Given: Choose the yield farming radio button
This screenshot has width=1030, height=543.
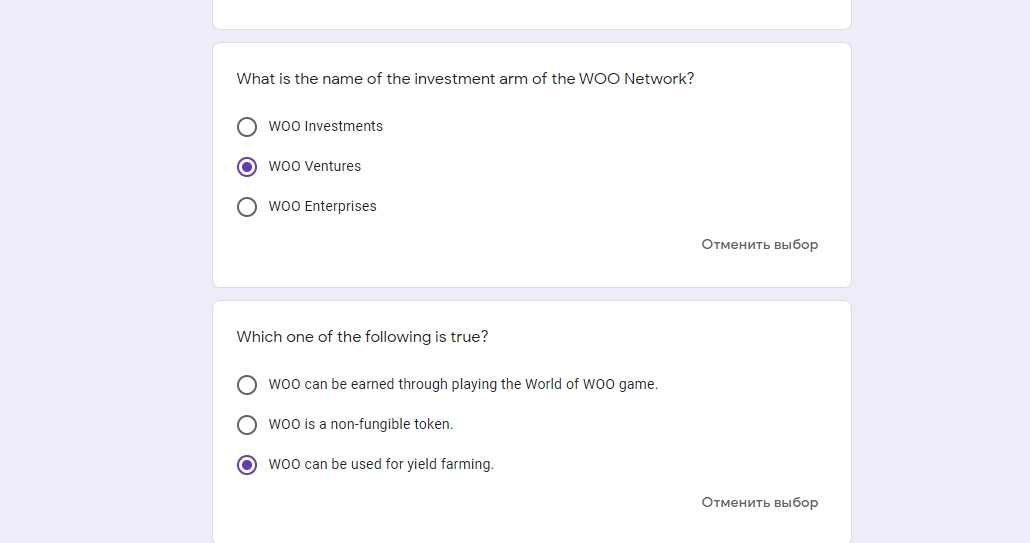Looking at the screenshot, I should click(x=247, y=465).
